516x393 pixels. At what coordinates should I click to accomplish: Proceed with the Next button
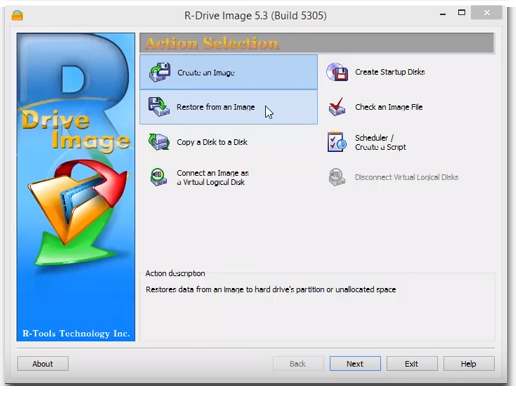pos(355,364)
